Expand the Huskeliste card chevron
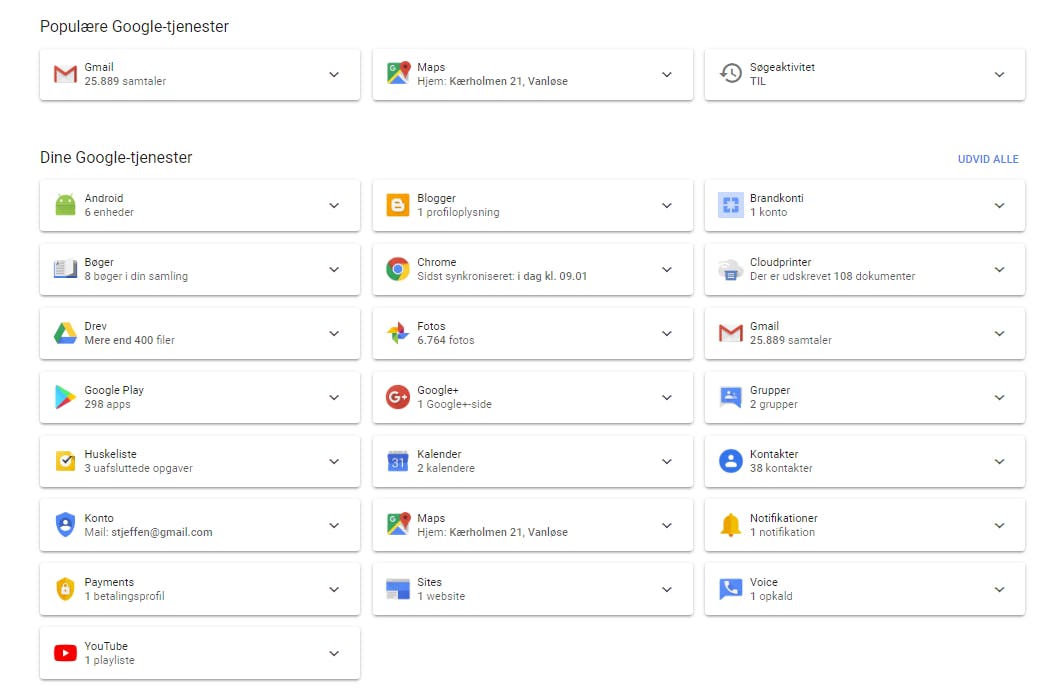Screen dimensions: 1059x696 click(334, 462)
